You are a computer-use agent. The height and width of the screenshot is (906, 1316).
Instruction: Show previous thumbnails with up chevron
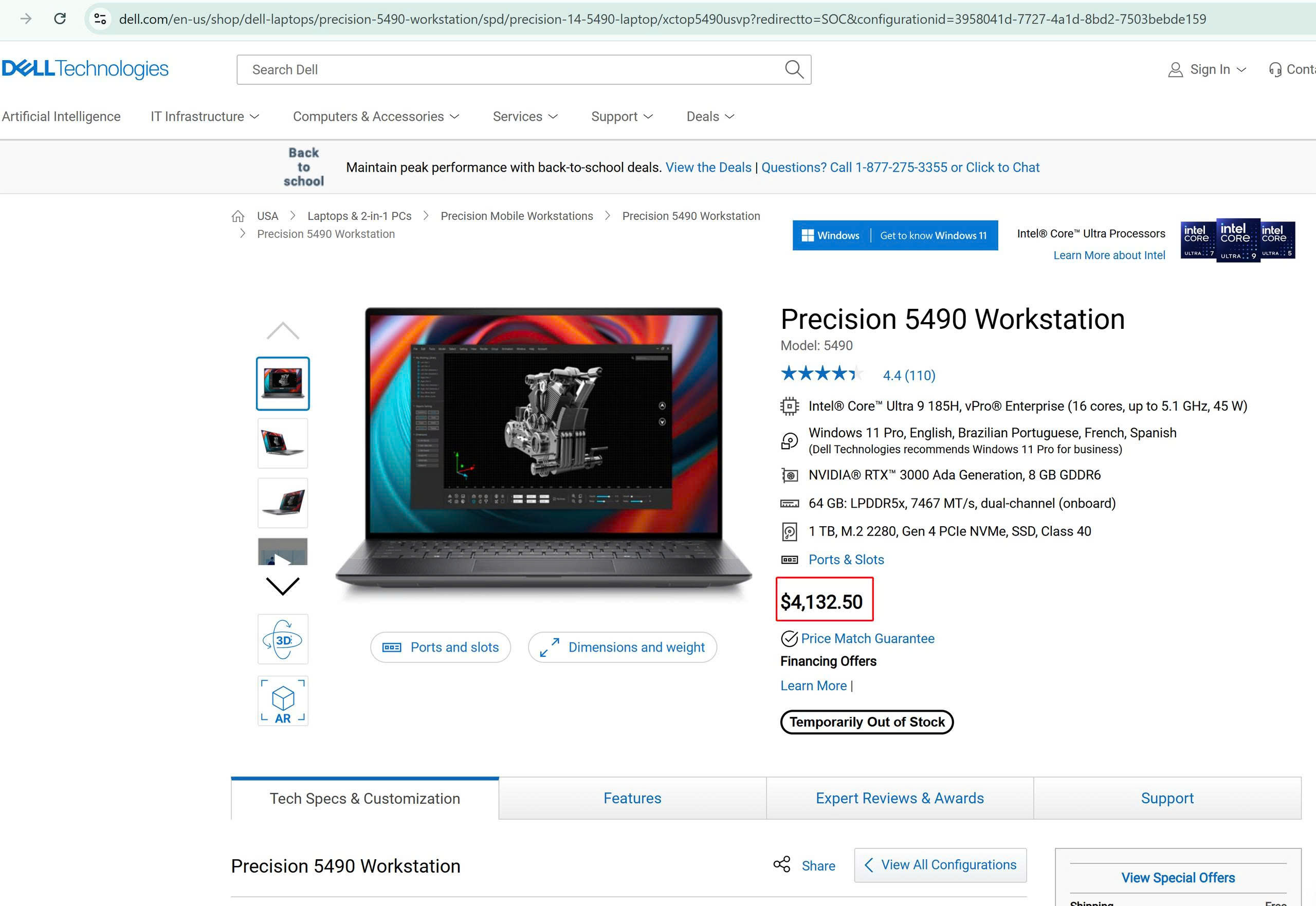[283, 330]
